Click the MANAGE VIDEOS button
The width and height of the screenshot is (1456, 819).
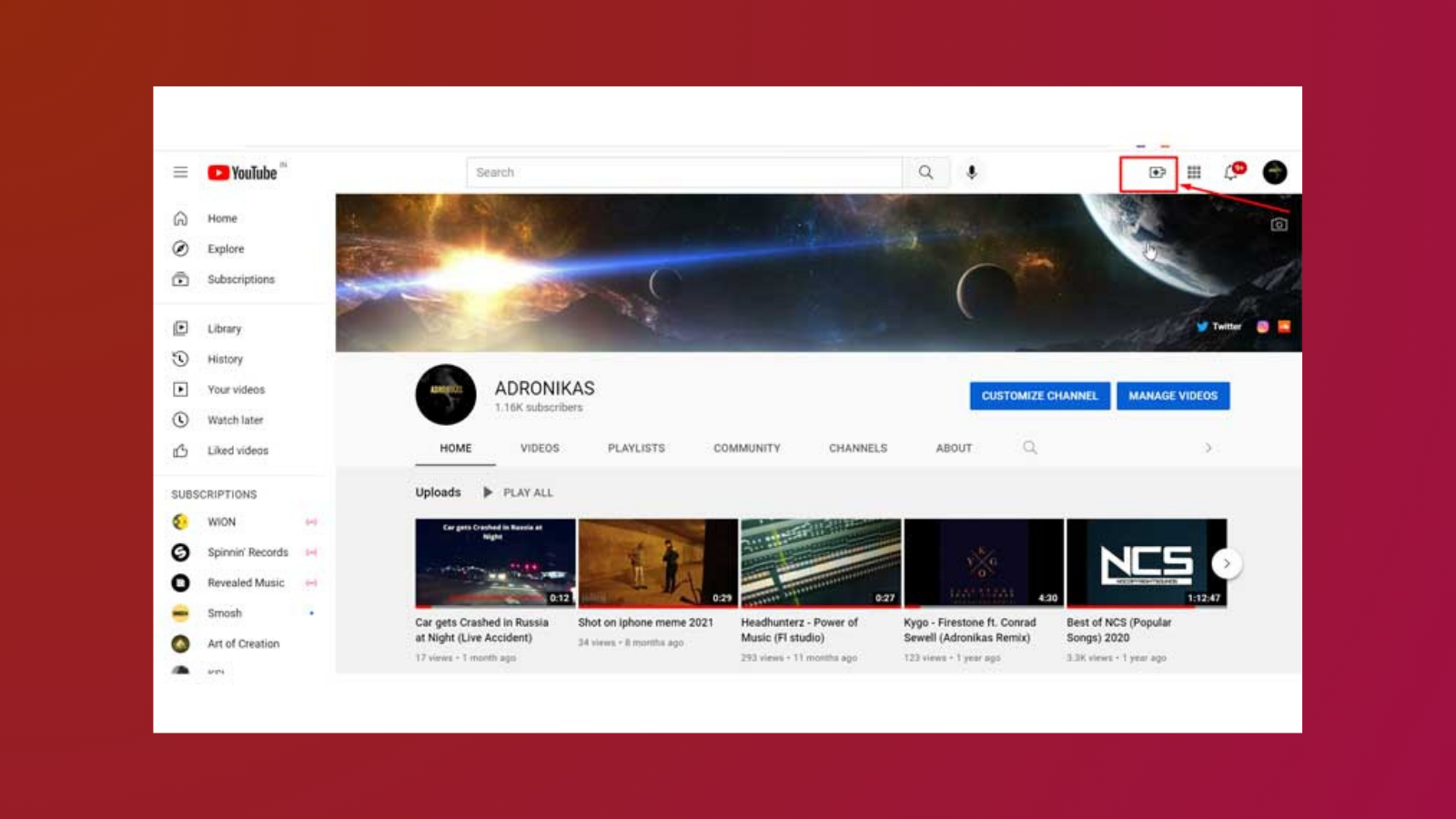[x=1173, y=396]
